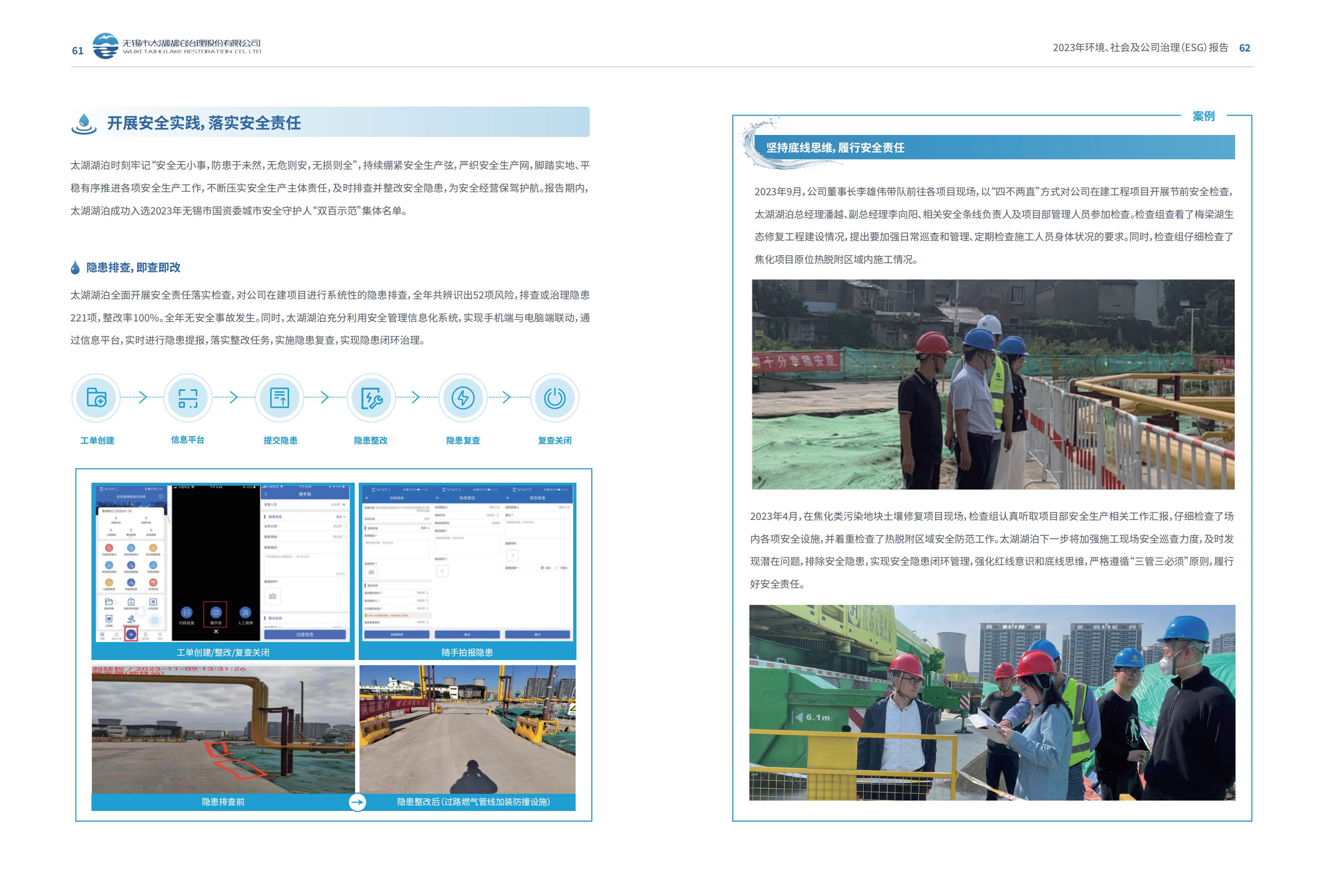Tap red-boxed plus button in app tab bar
Image resolution: width=1321 pixels, height=896 pixels.
(x=131, y=634)
